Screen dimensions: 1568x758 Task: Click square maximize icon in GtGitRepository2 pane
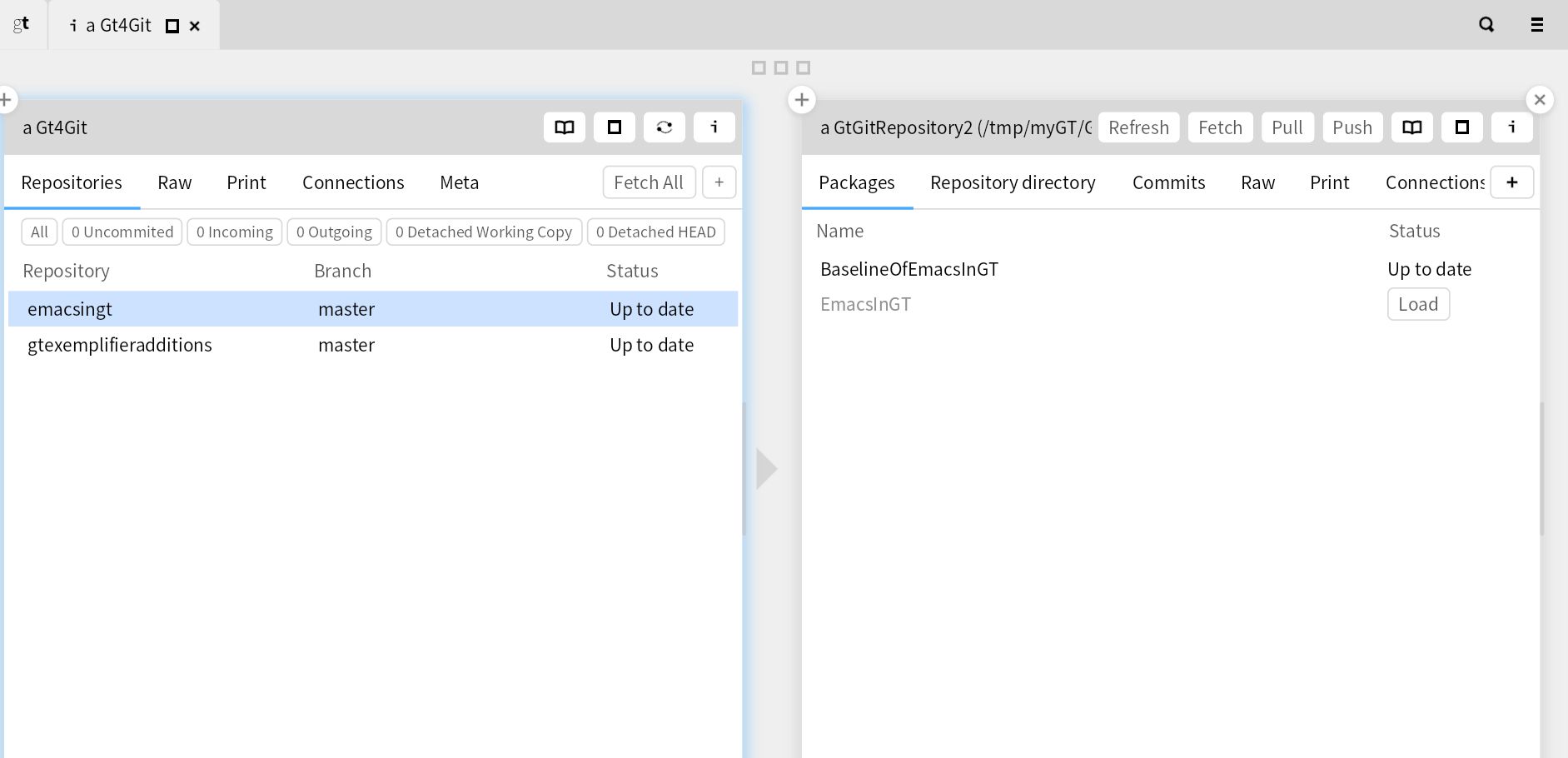click(x=1462, y=127)
